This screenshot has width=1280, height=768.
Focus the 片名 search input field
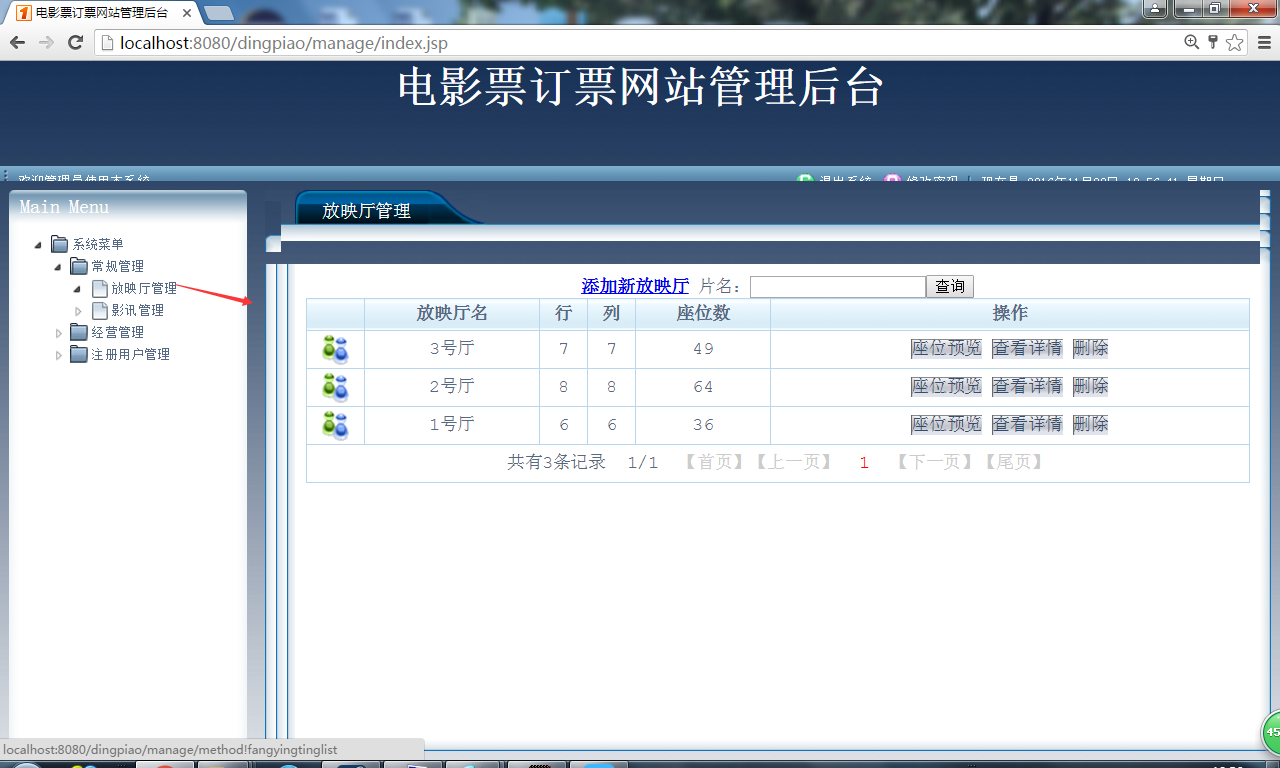coord(838,286)
